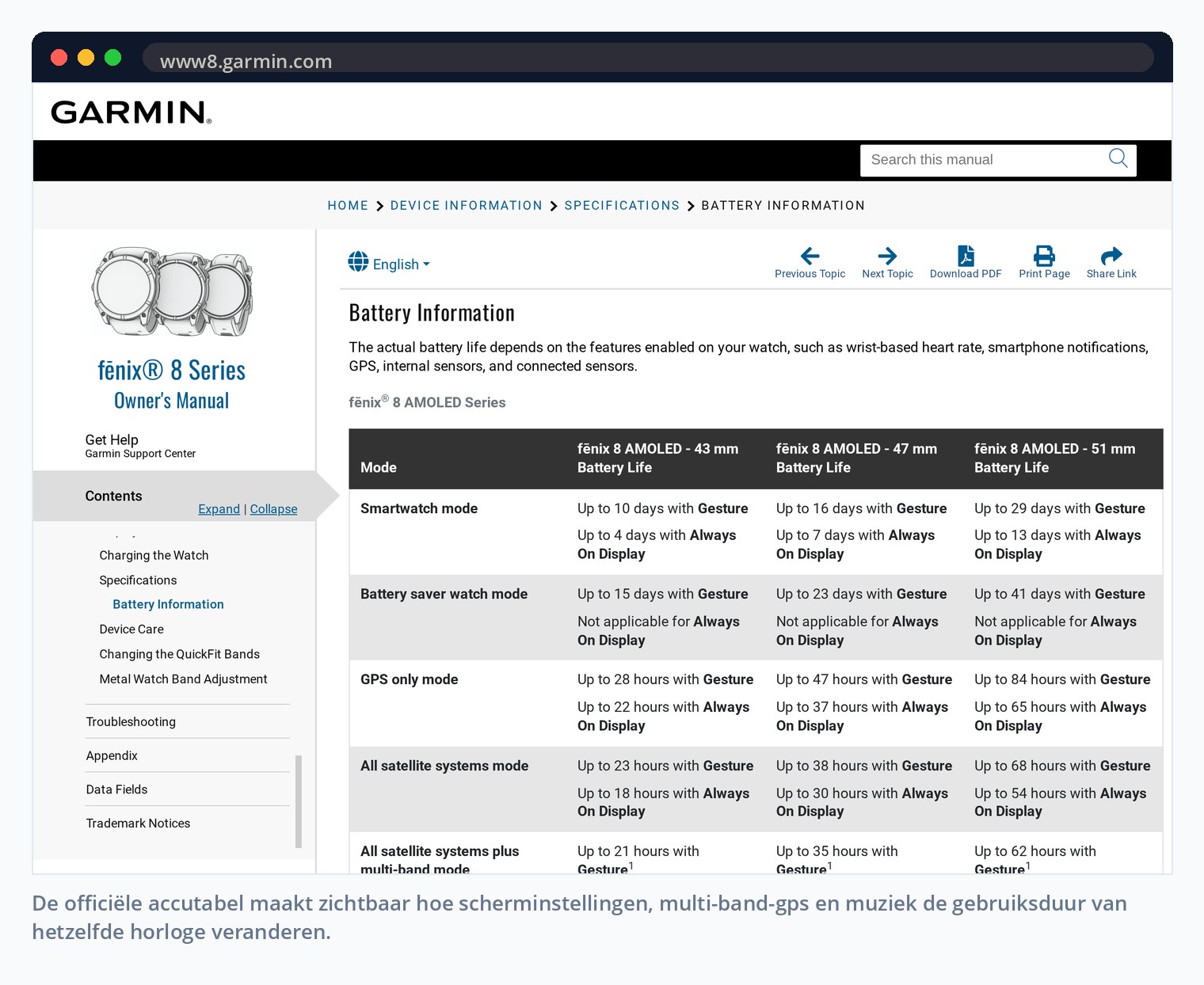Click the Previous Topic arrow icon
Viewport: 1204px width, 985px height.
tap(810, 256)
